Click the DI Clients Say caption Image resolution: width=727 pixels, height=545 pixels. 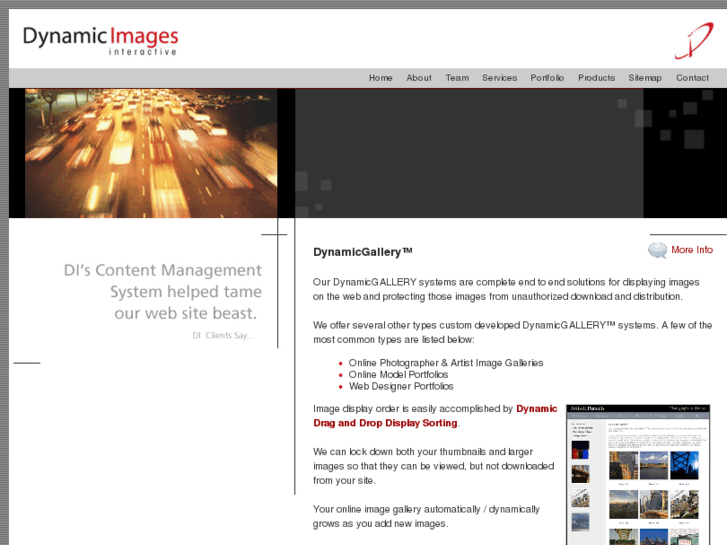point(223,335)
